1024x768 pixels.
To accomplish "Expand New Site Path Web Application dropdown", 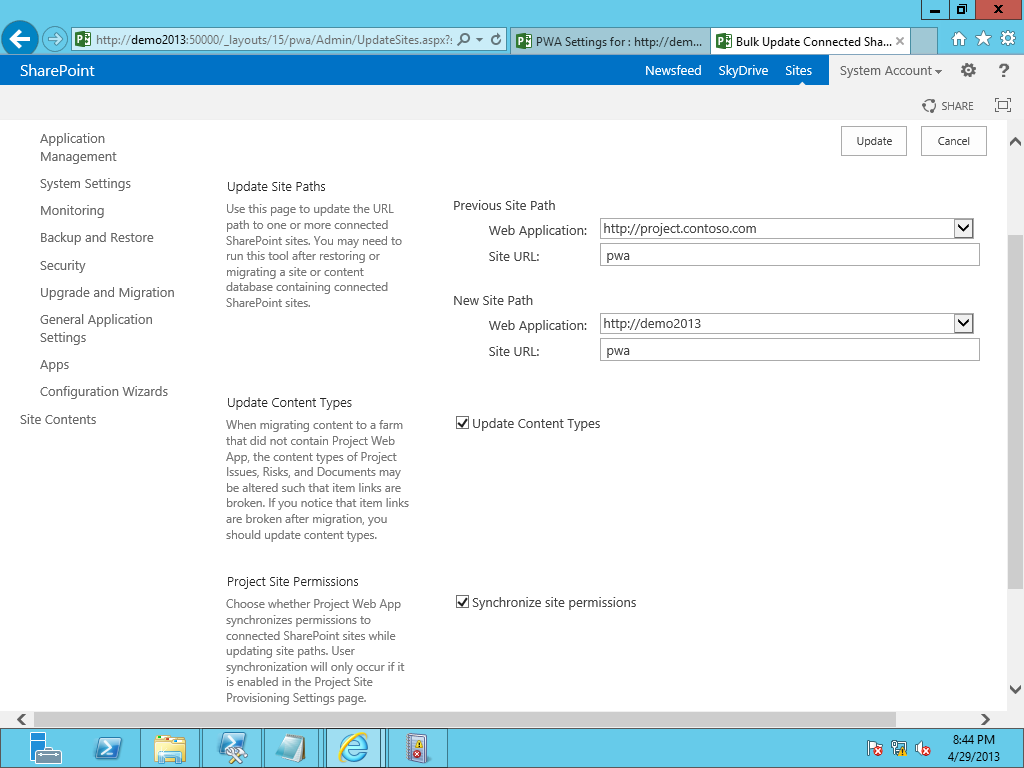I will [x=963, y=323].
